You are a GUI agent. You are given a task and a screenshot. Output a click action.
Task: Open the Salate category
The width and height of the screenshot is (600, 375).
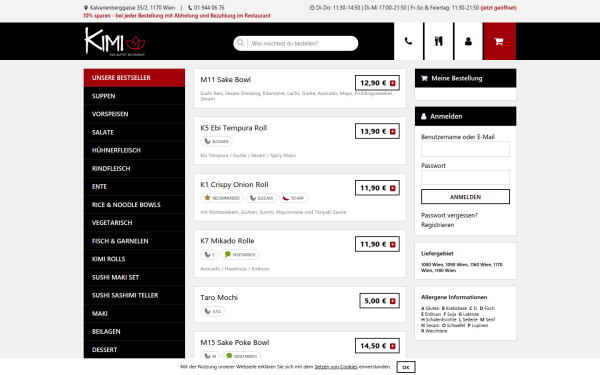(134, 132)
